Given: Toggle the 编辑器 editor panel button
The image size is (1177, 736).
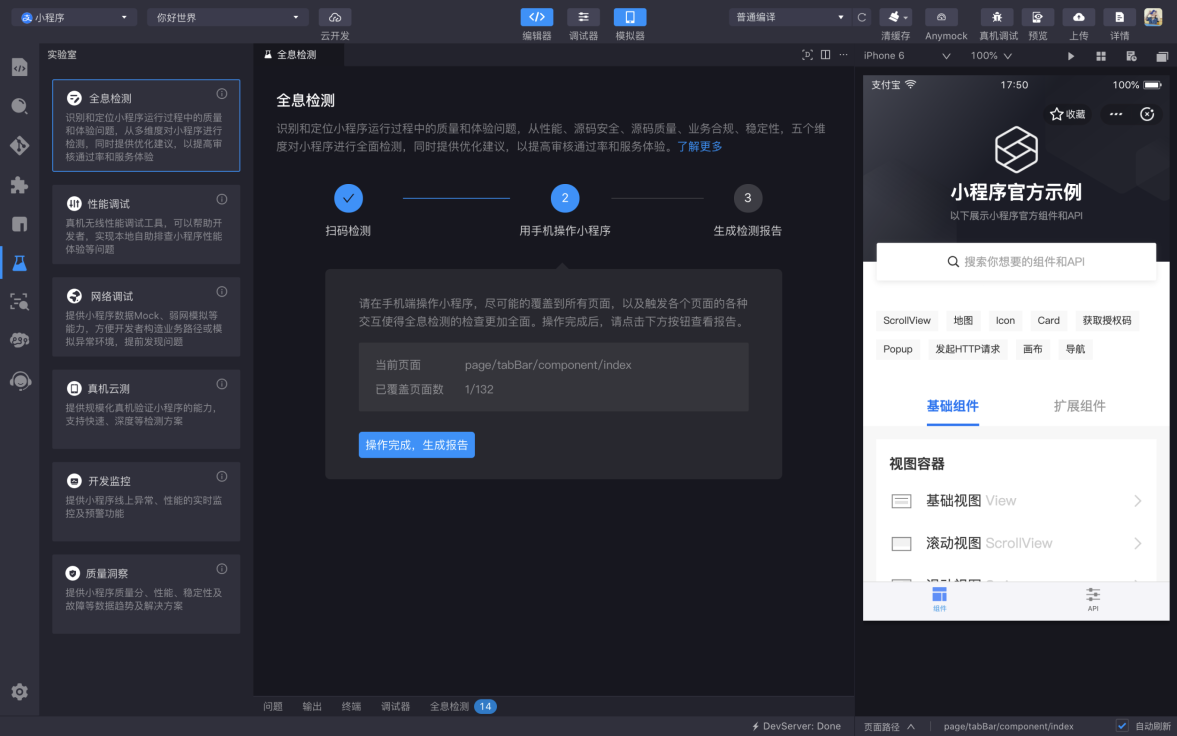Looking at the screenshot, I should (x=537, y=17).
